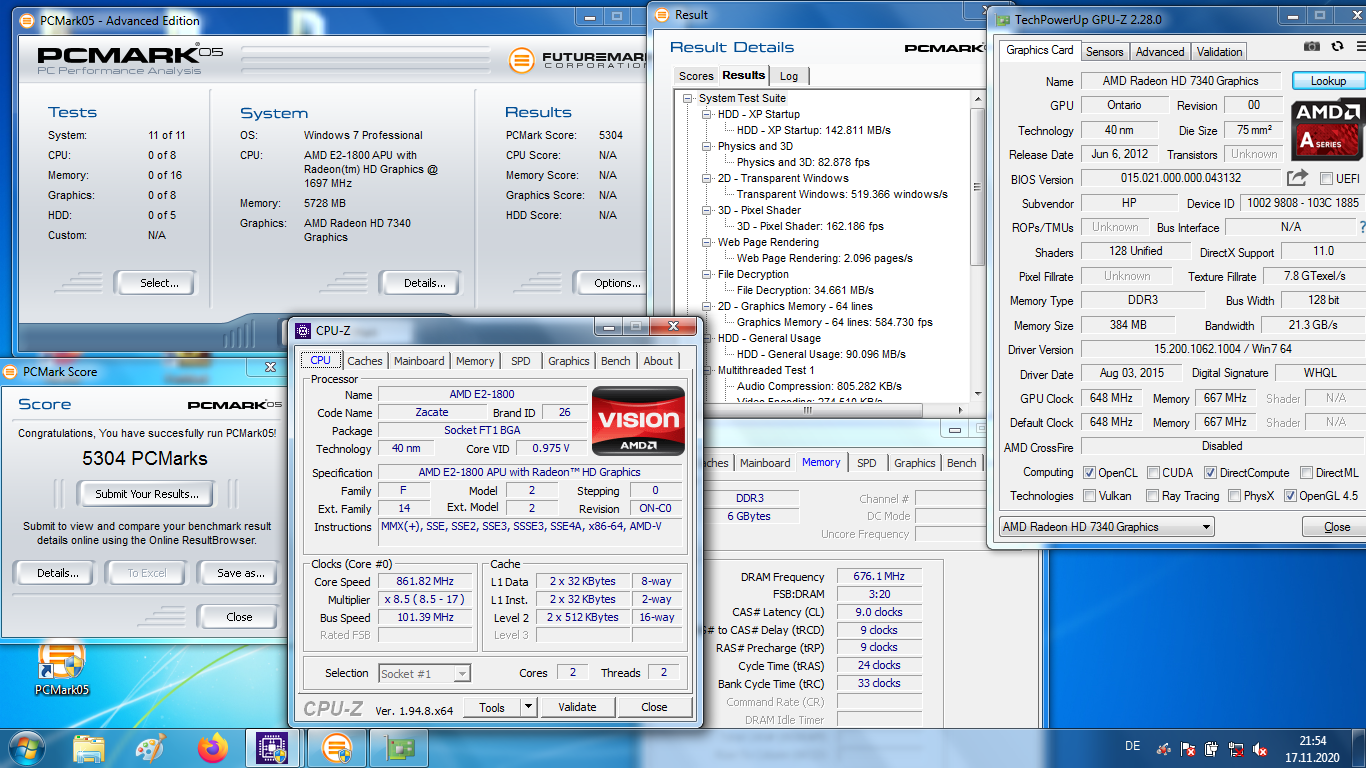Click the BIOS export arrow icon in GPU-Z
Screen dimensions: 1366x768
1297,178
